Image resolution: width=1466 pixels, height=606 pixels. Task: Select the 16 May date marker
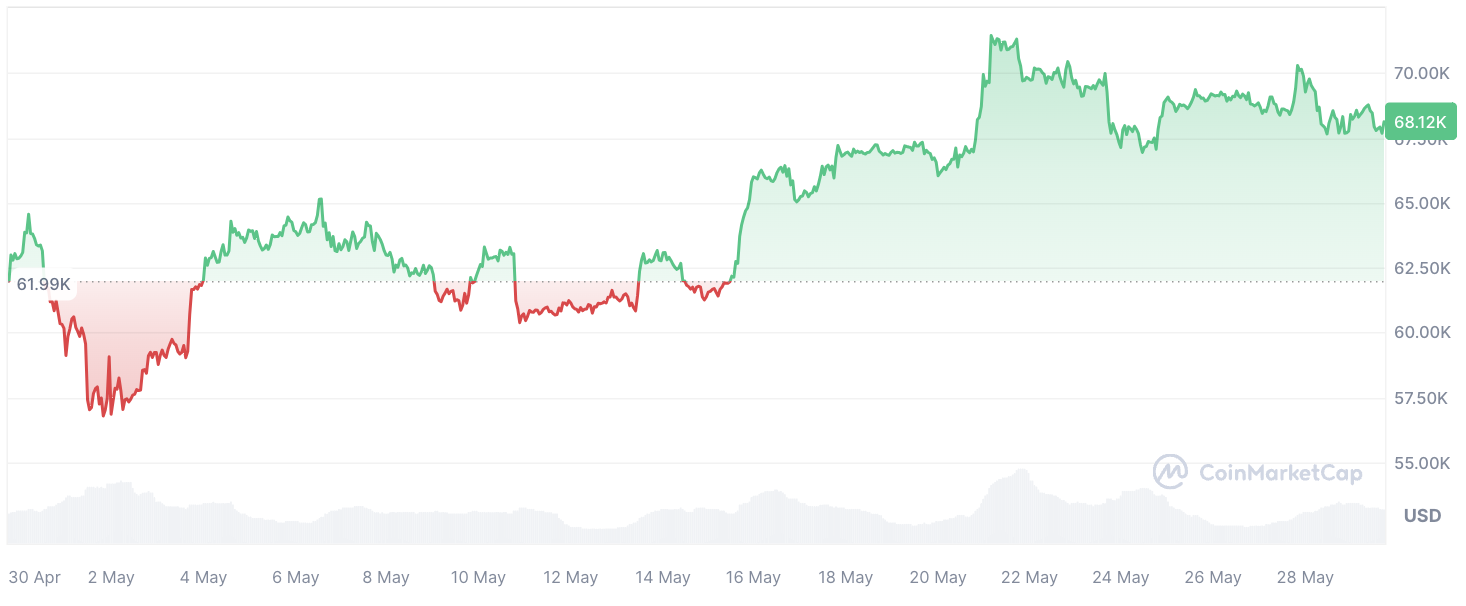(753, 578)
